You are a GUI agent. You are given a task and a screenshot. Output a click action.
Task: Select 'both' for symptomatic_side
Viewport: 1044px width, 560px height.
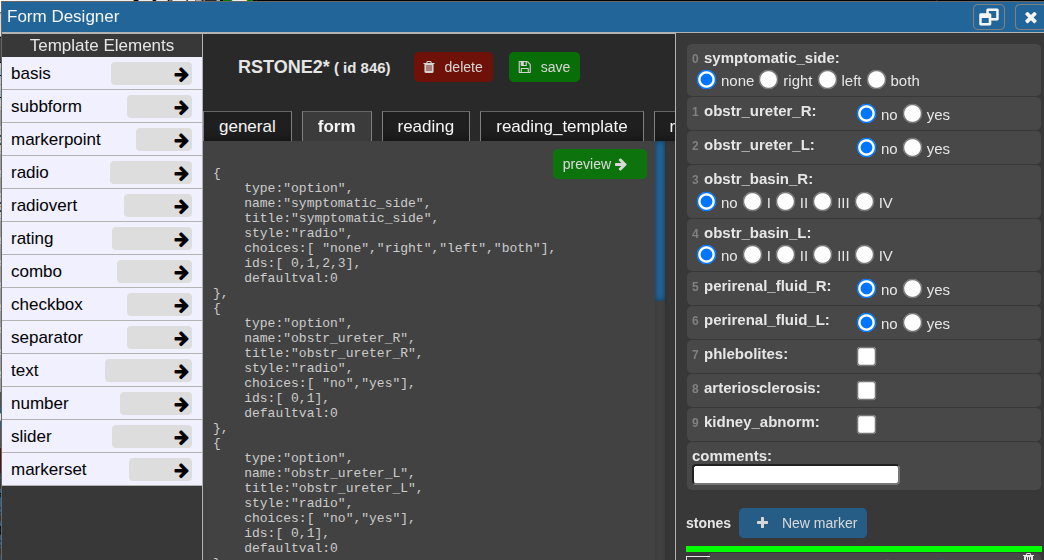coord(877,80)
